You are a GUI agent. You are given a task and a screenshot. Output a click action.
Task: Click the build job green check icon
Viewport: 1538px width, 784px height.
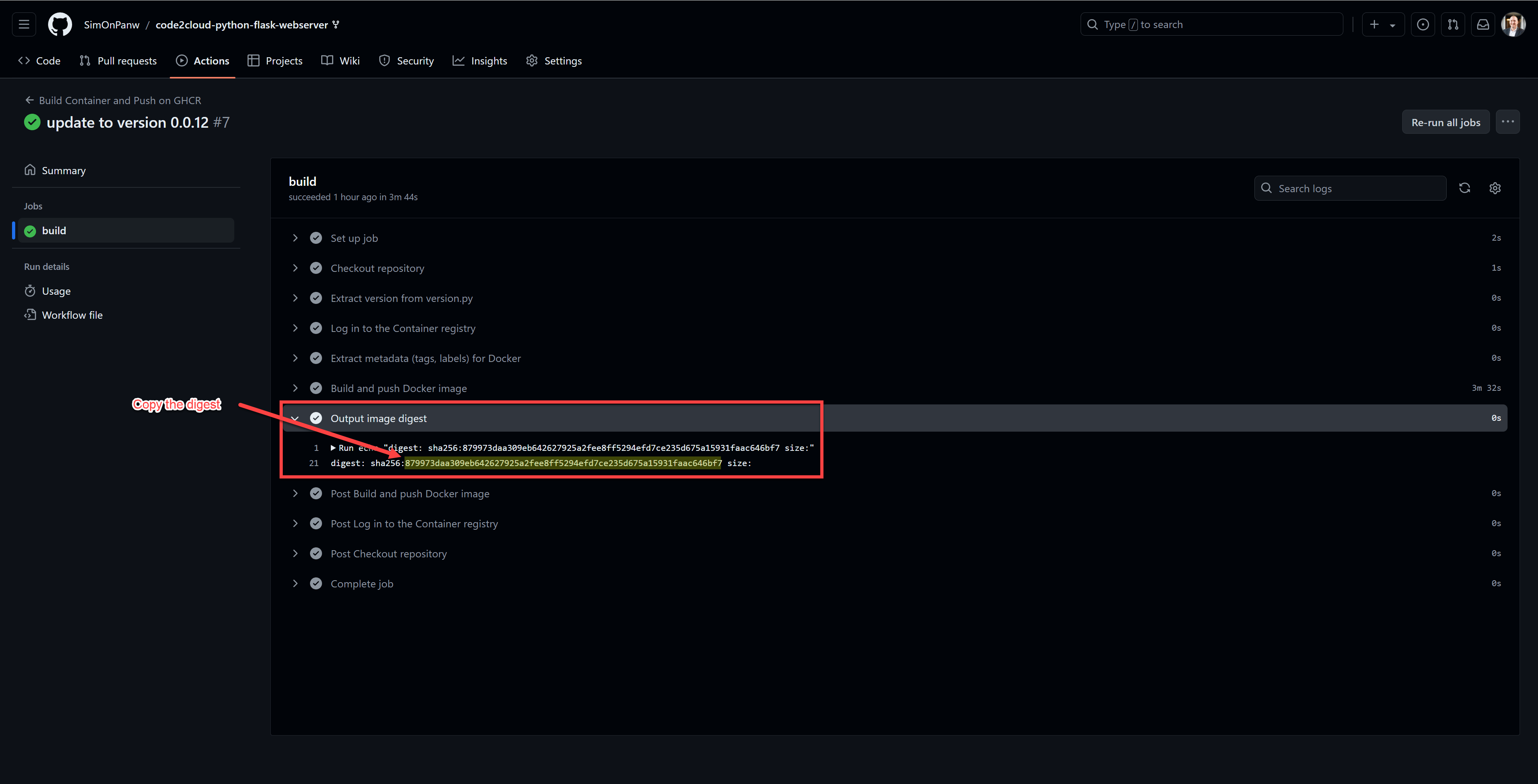[x=30, y=231]
